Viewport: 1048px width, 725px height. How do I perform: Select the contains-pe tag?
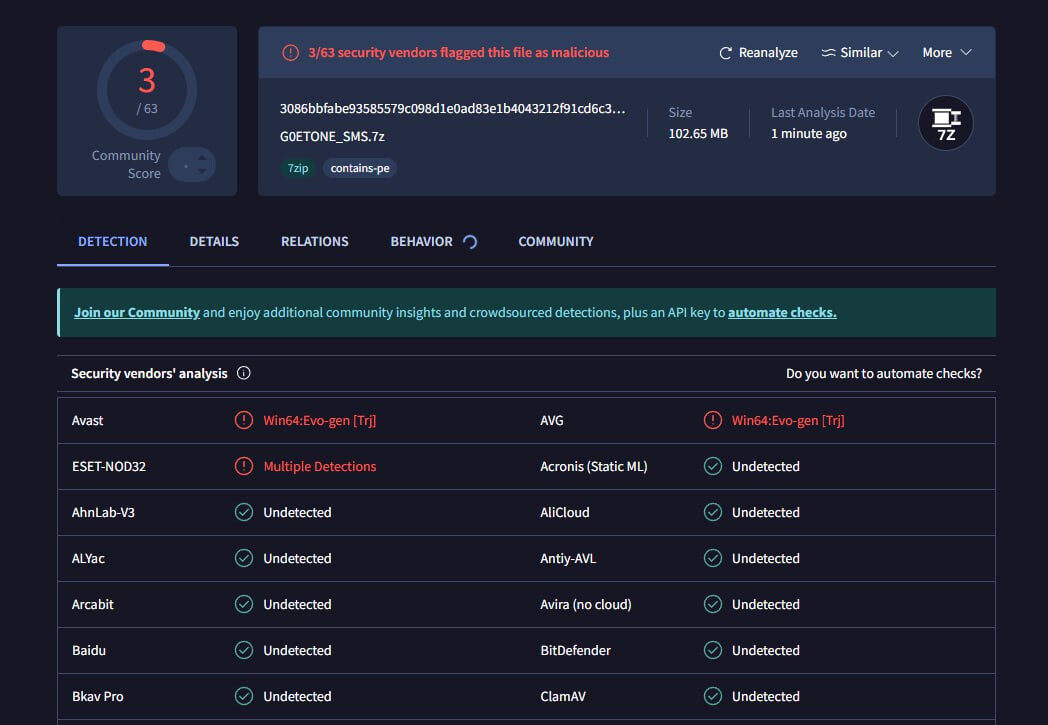click(x=360, y=168)
